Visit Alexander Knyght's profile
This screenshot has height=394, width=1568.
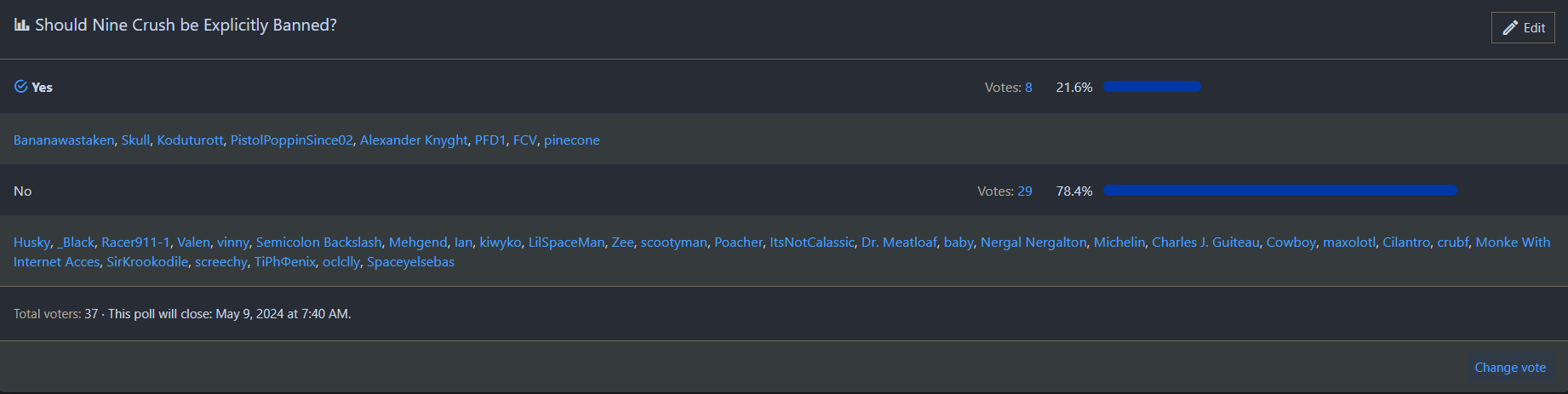414,140
